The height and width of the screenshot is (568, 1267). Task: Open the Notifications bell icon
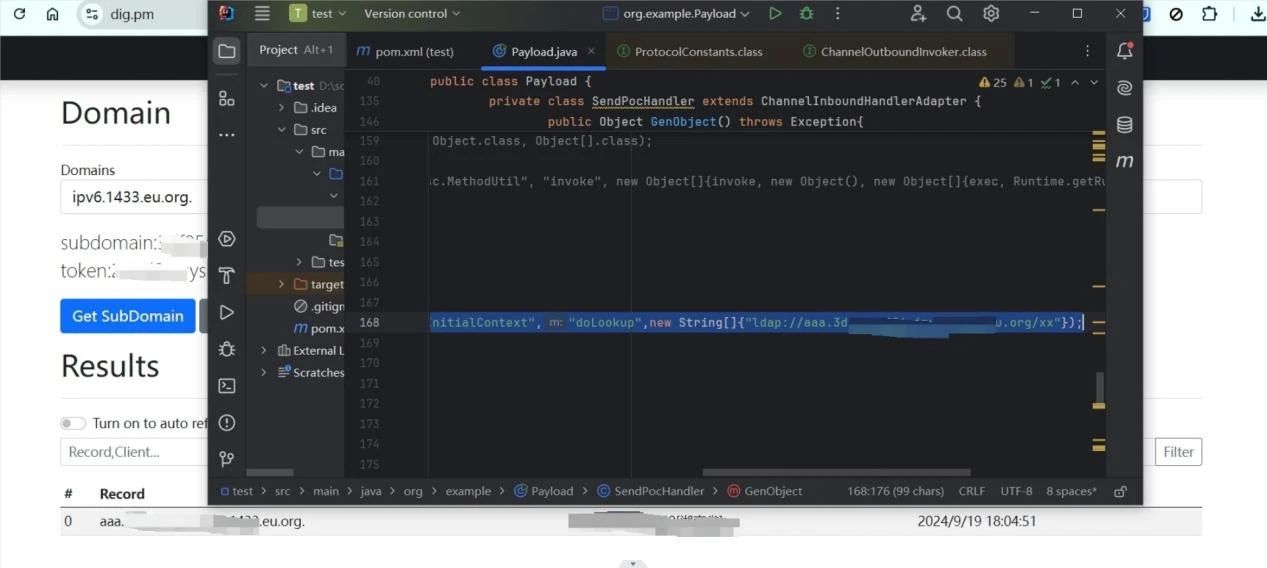(1124, 51)
